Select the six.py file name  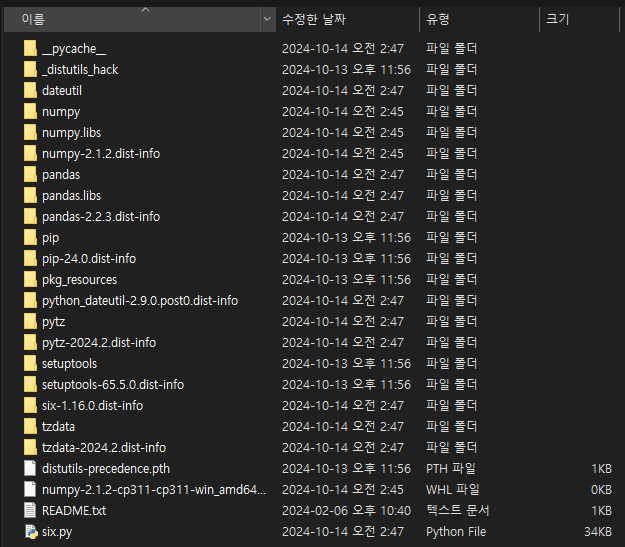pos(57,532)
